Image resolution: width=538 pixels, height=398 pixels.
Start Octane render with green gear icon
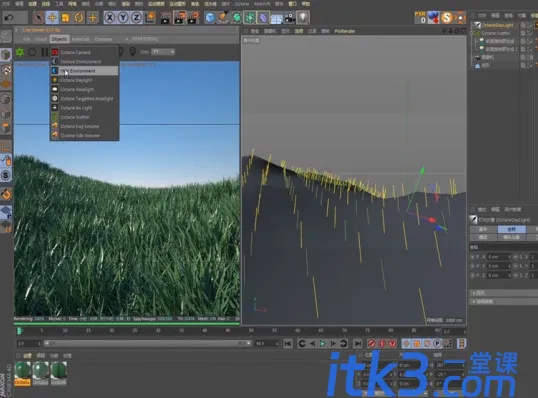click(20, 52)
